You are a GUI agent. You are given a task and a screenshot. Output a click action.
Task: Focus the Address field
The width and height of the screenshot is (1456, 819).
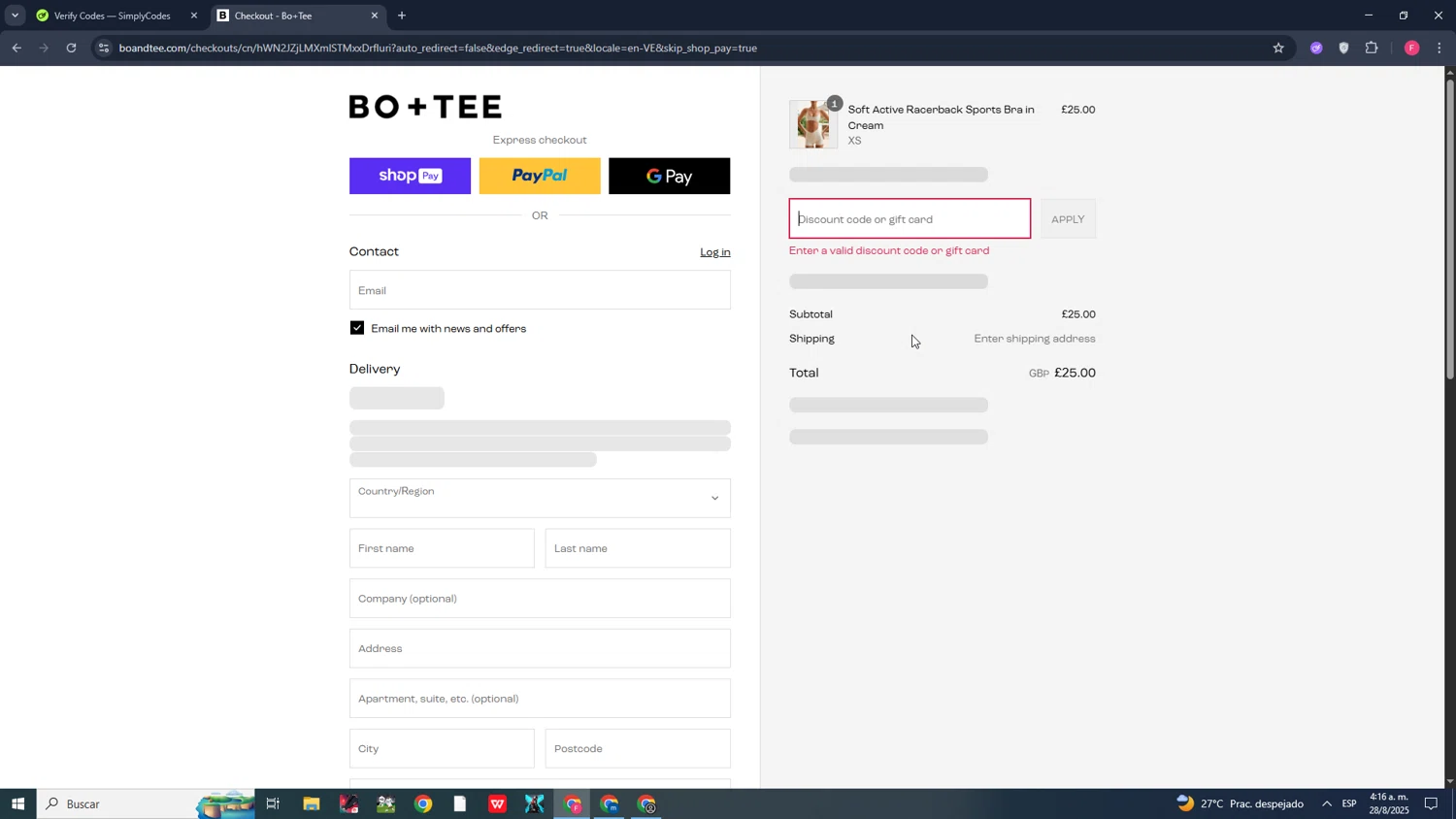pos(540,648)
